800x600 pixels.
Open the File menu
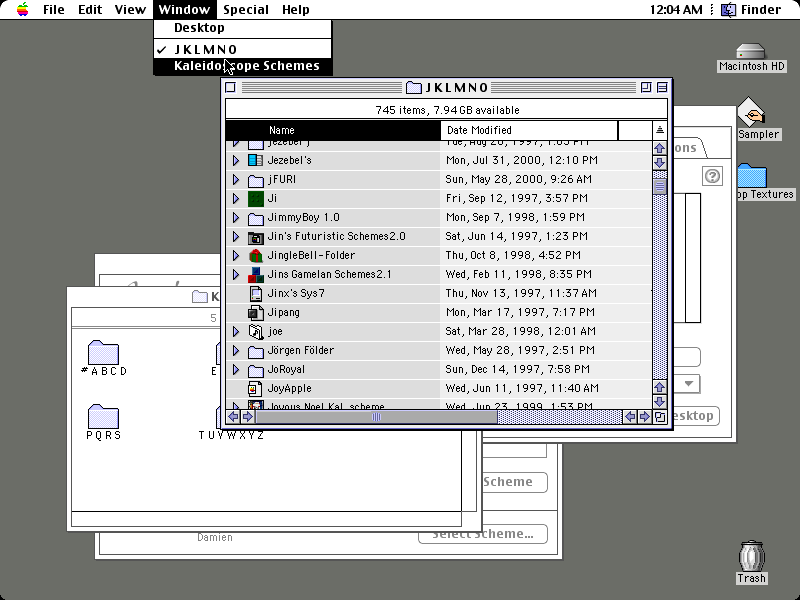[x=54, y=9]
